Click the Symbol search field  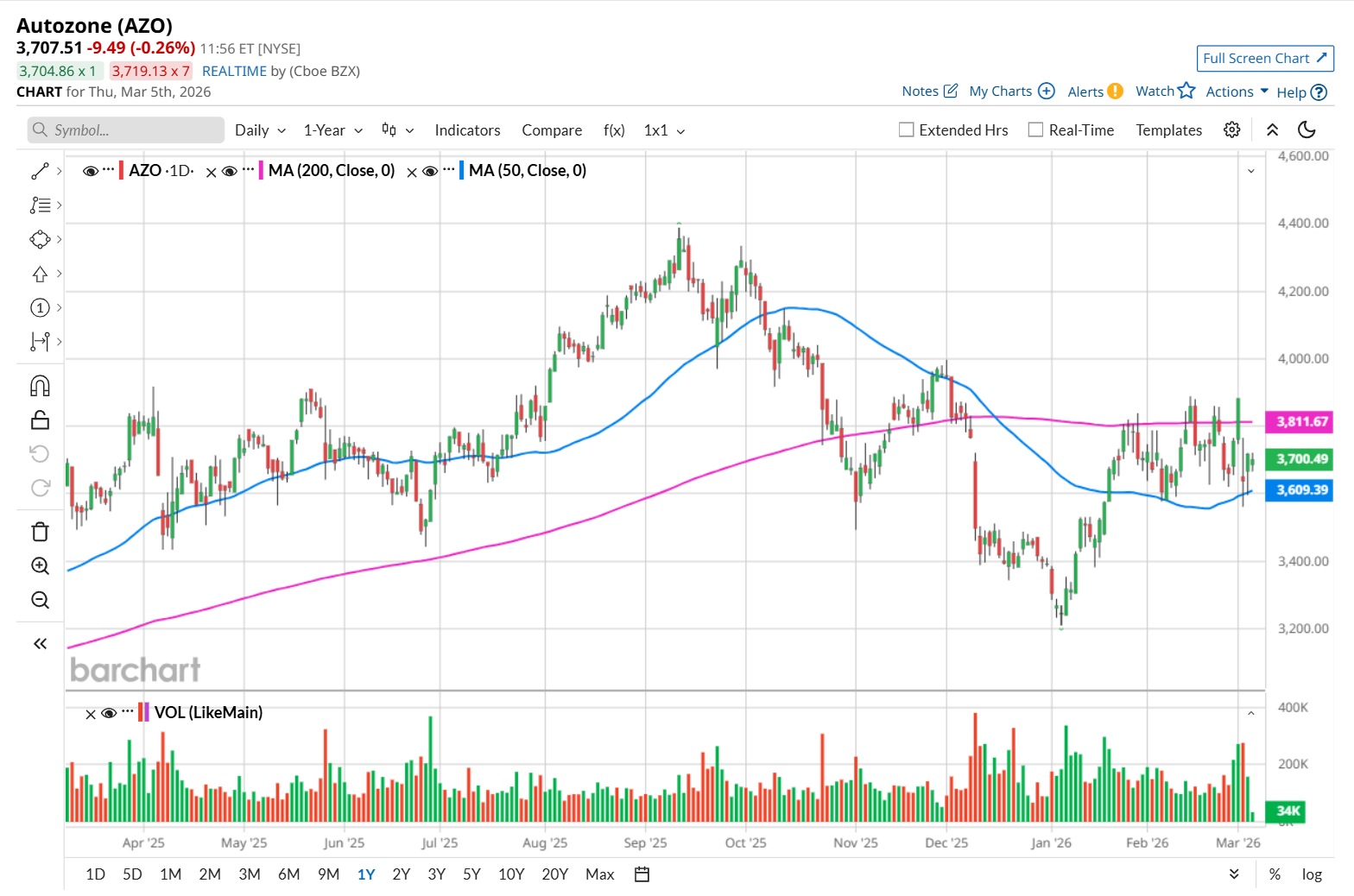click(126, 130)
